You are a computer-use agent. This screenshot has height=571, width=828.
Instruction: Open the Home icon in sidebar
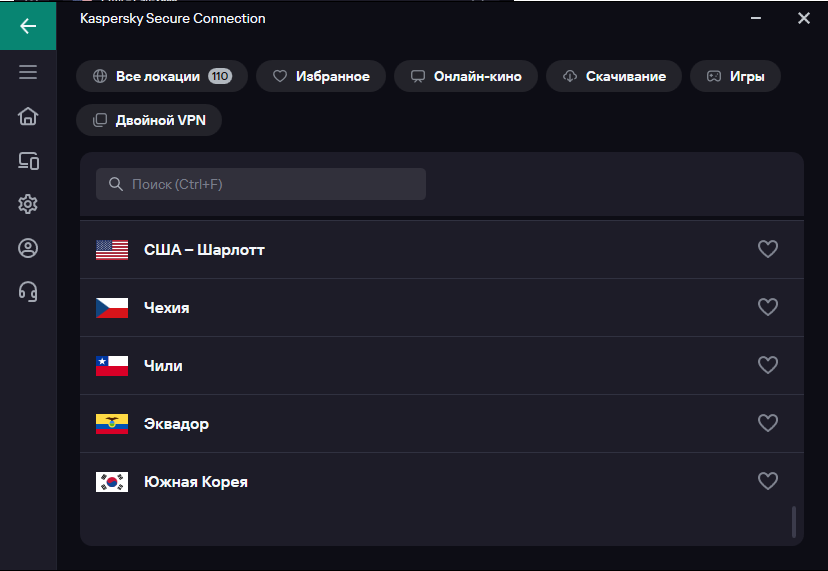point(28,116)
